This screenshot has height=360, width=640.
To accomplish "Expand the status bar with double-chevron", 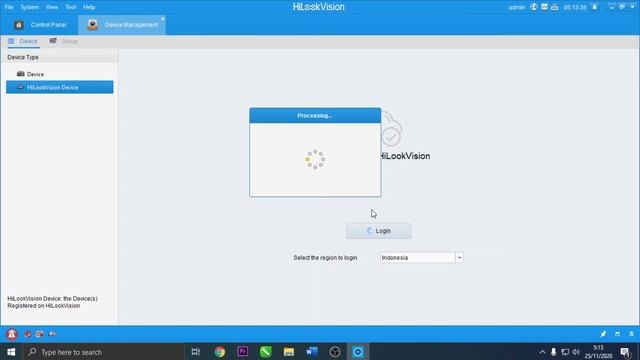I will 631,334.
